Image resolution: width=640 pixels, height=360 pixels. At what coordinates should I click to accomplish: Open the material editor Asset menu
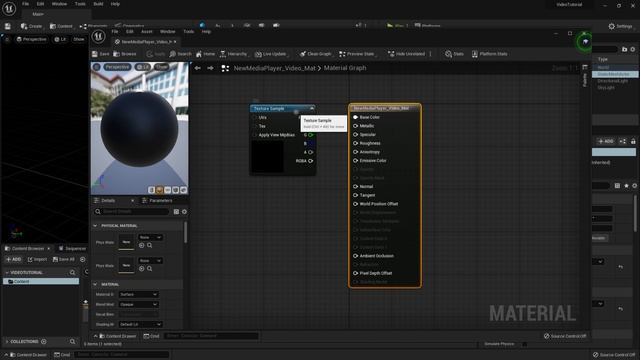coord(147,31)
